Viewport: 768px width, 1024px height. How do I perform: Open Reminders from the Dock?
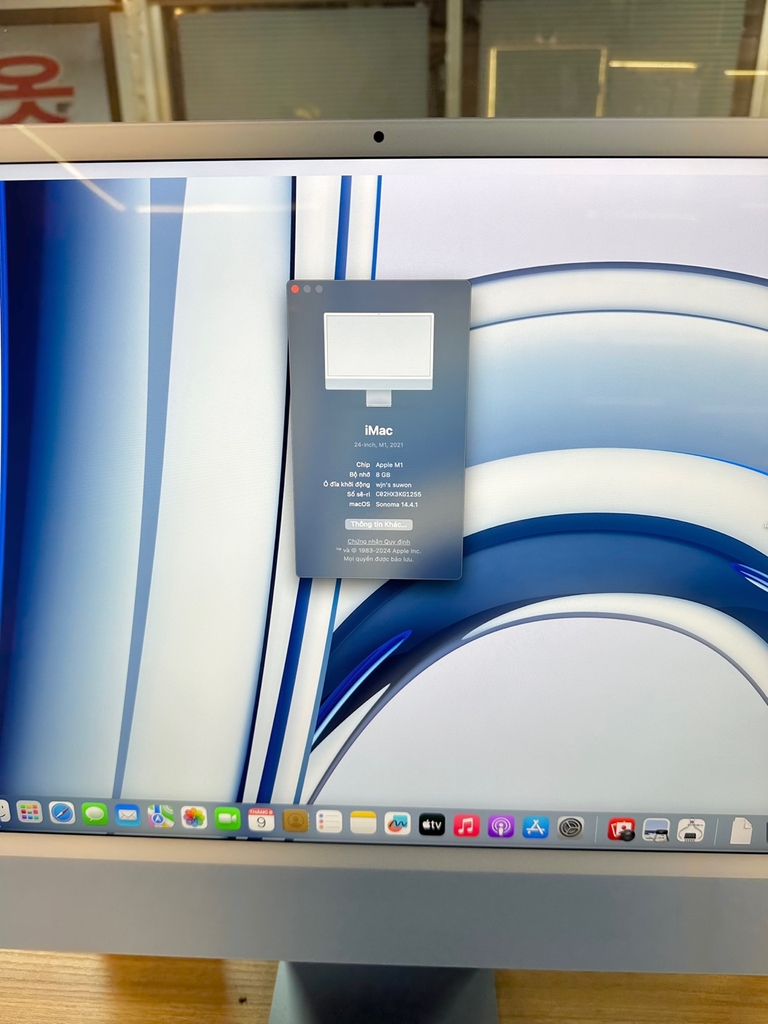[x=329, y=822]
